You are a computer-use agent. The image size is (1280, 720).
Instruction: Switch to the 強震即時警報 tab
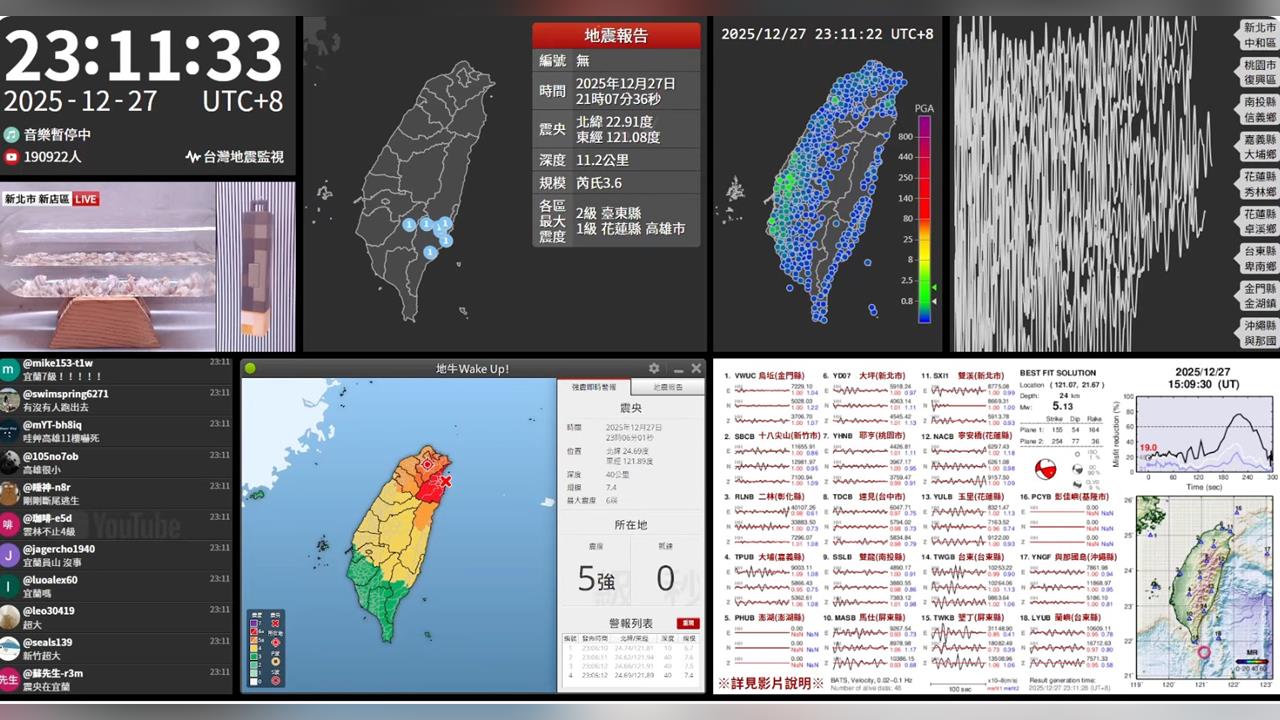[x=596, y=387]
